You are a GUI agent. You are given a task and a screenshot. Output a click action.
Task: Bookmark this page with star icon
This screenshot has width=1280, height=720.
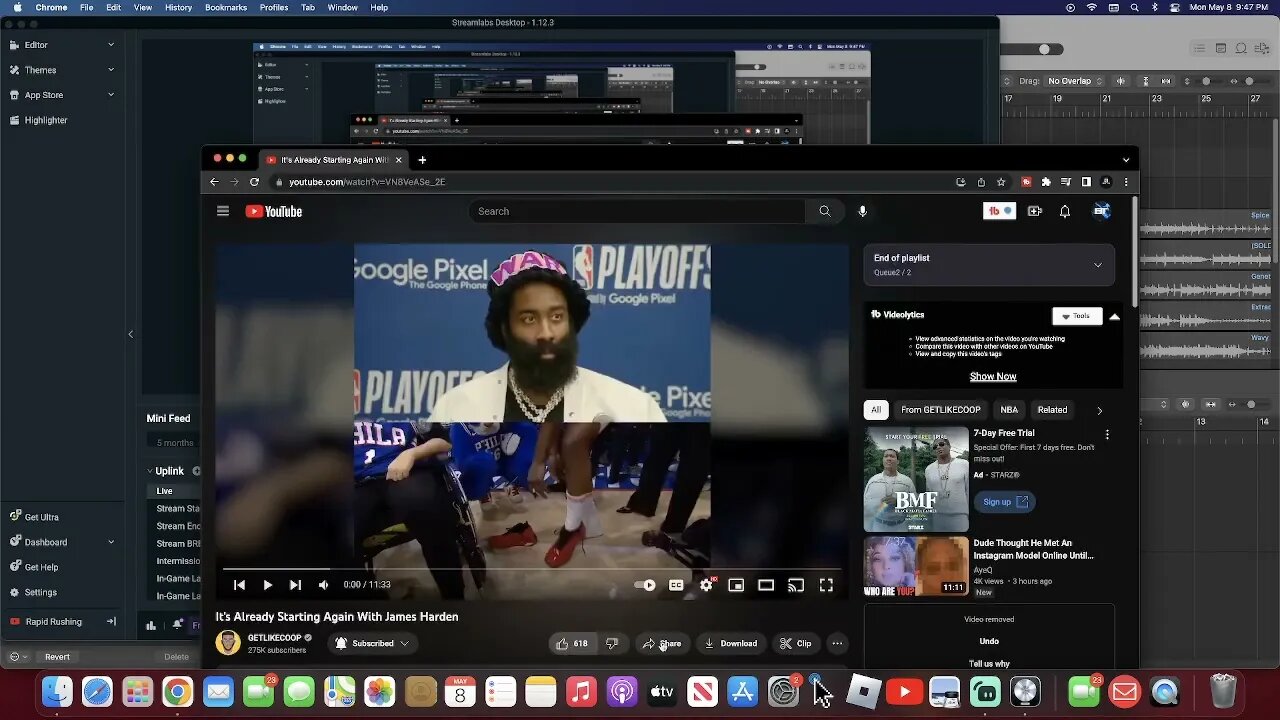[1001, 182]
